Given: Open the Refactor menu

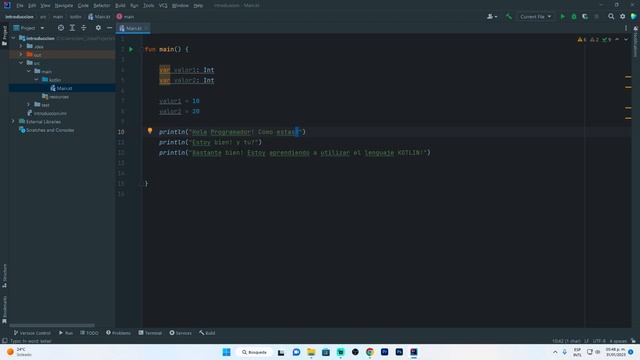Looking at the screenshot, I should [x=102, y=5].
